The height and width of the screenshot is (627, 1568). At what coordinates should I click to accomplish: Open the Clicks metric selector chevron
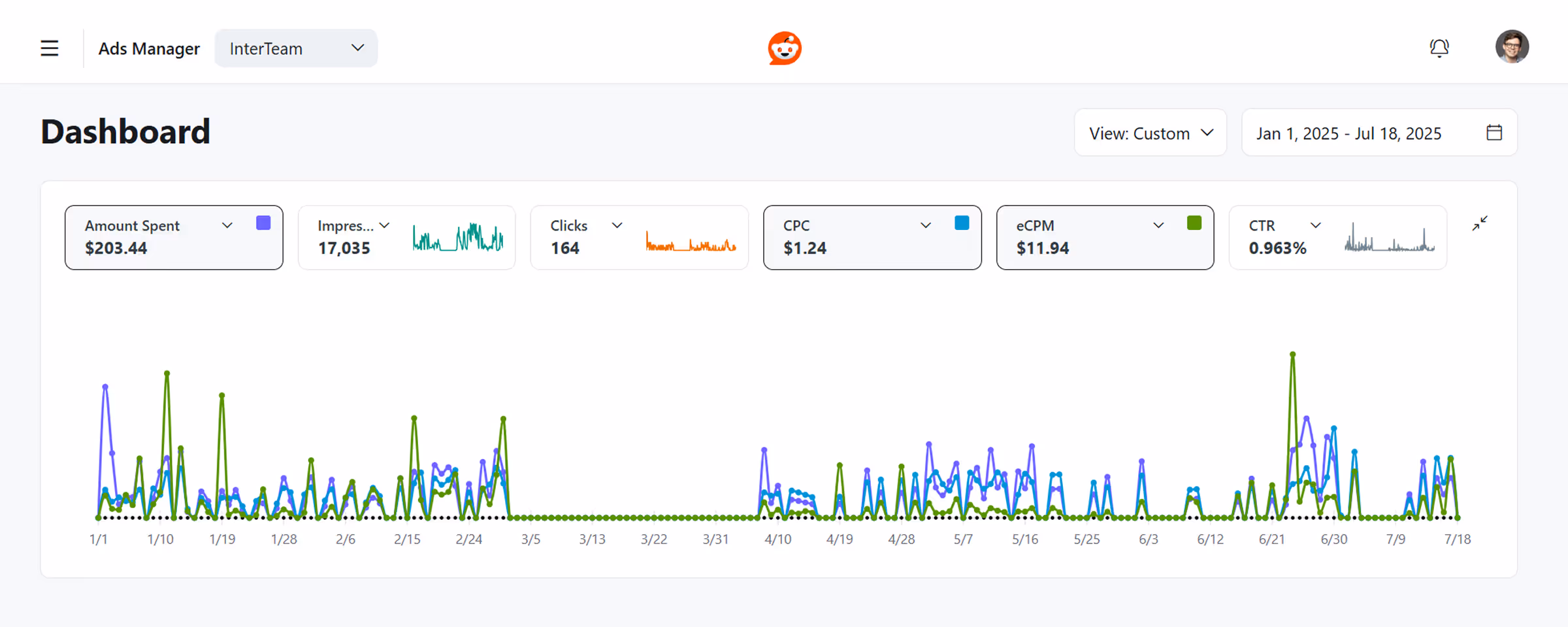click(x=616, y=225)
